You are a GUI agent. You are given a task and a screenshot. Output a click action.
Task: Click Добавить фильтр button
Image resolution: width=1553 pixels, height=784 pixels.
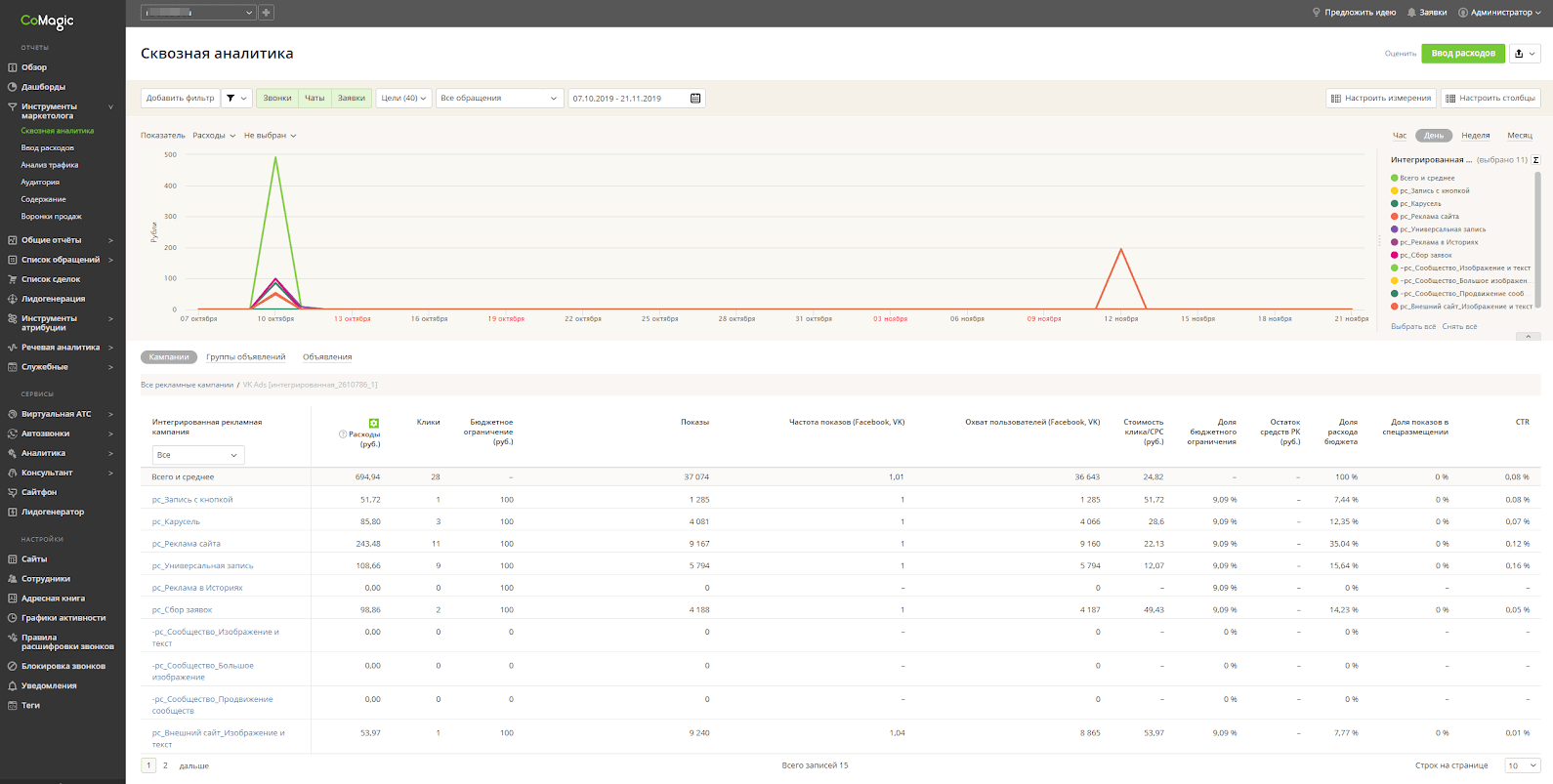pos(180,98)
